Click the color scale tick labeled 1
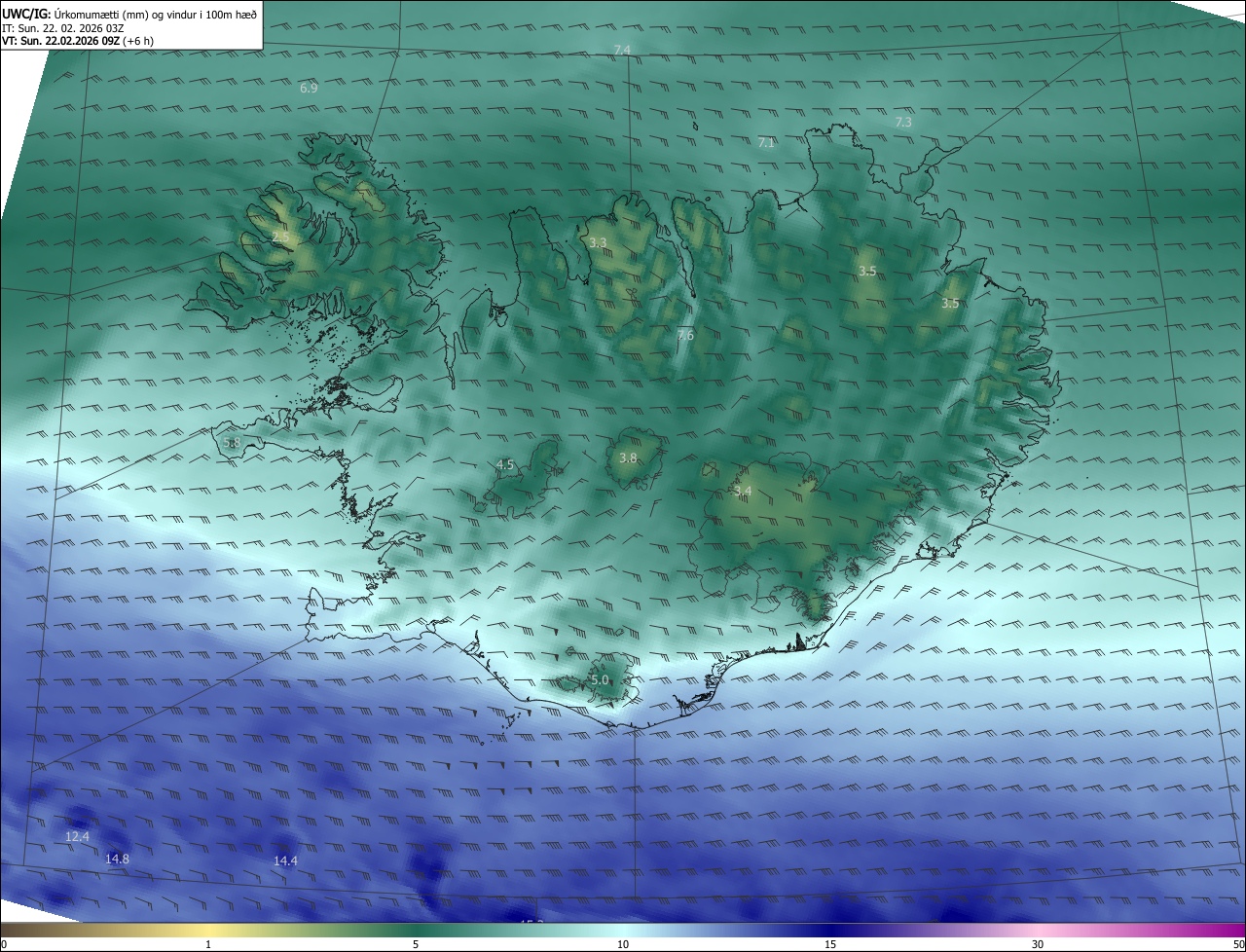The width and height of the screenshot is (1246, 952). coord(208,944)
